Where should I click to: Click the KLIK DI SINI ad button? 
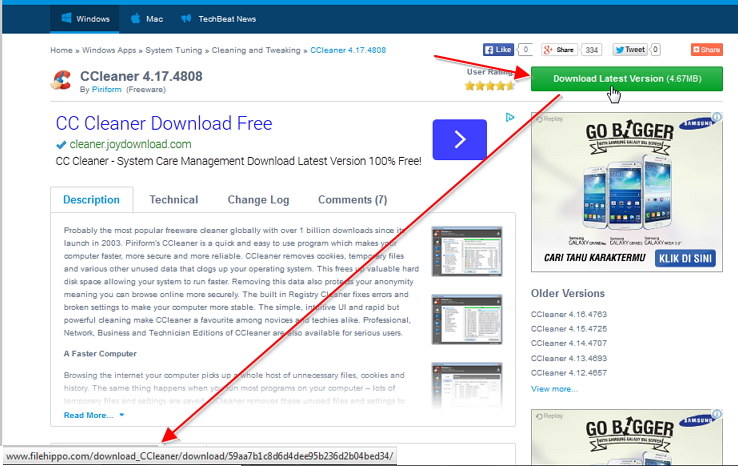685,258
